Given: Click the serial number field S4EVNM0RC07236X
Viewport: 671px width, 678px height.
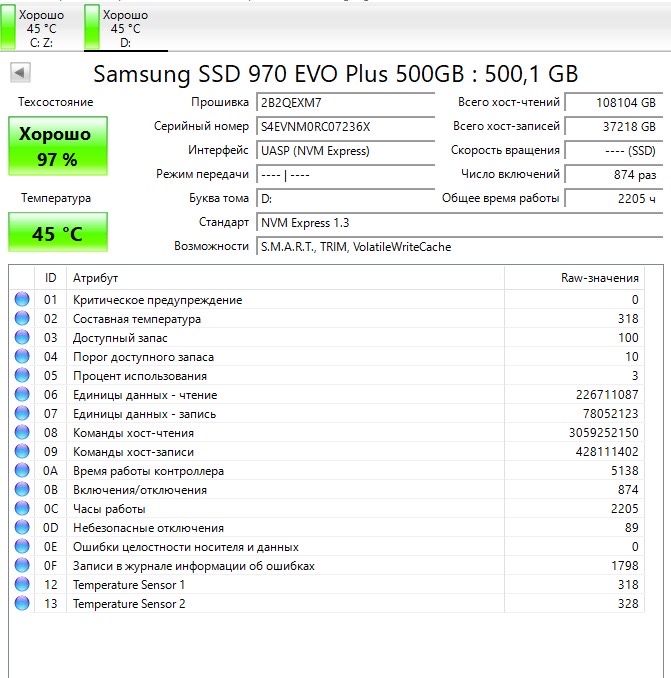Looking at the screenshot, I should (345, 127).
